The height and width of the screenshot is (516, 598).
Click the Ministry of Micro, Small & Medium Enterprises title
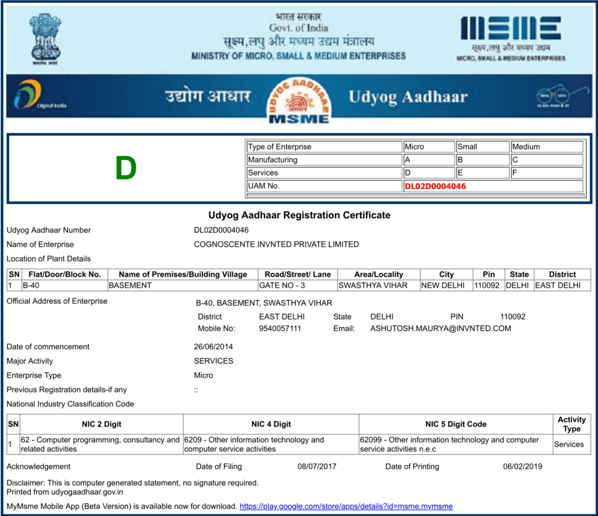pos(299,56)
